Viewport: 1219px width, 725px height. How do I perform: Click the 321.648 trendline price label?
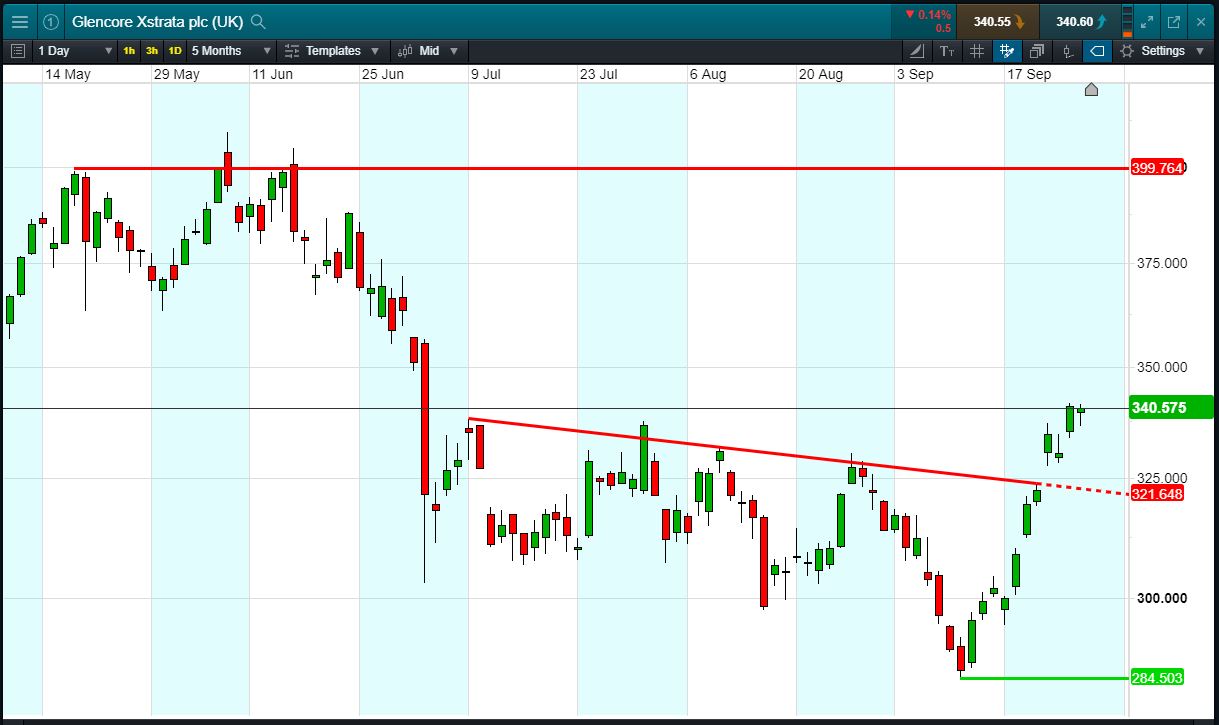point(1157,494)
